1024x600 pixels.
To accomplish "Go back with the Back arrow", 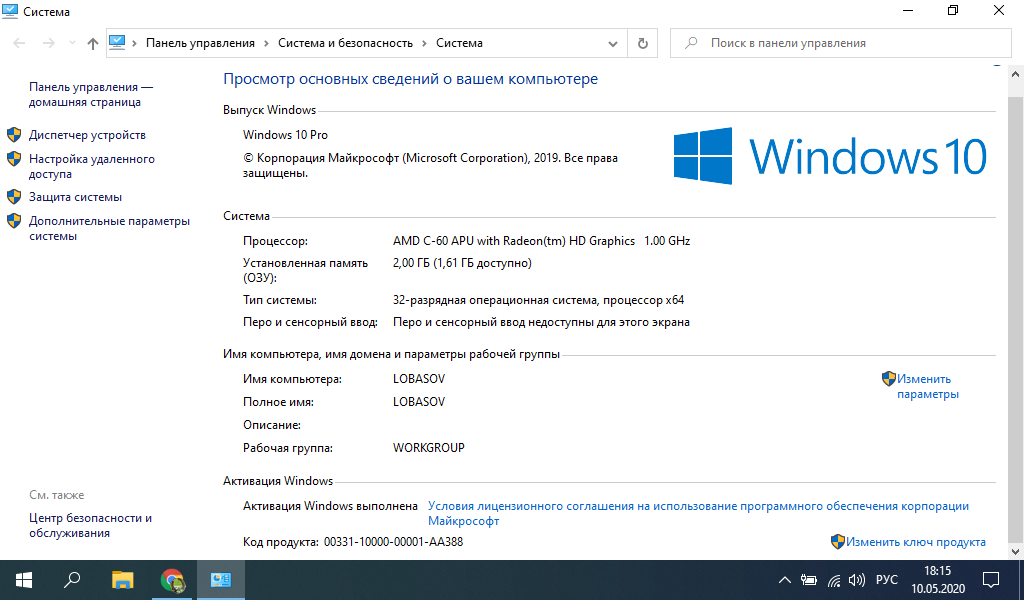I will tap(20, 43).
